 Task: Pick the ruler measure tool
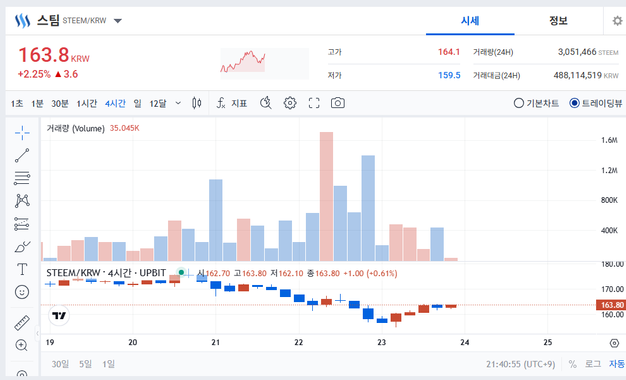coord(22,323)
